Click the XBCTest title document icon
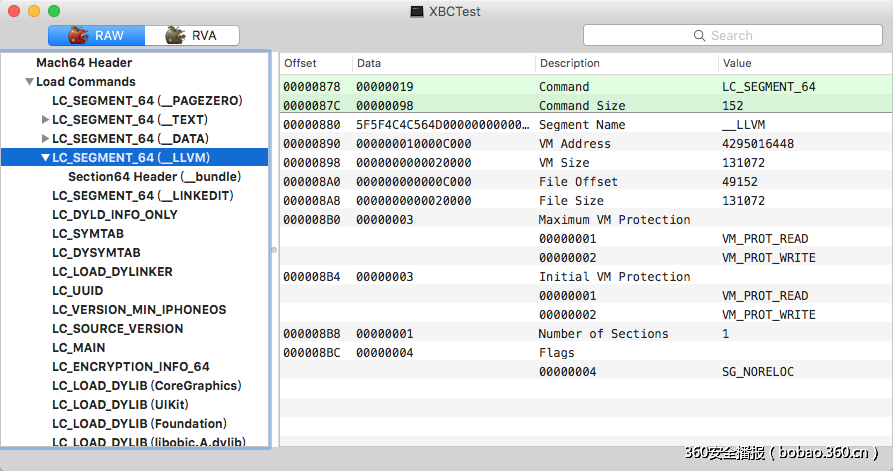The width and height of the screenshot is (893, 471). [417, 11]
